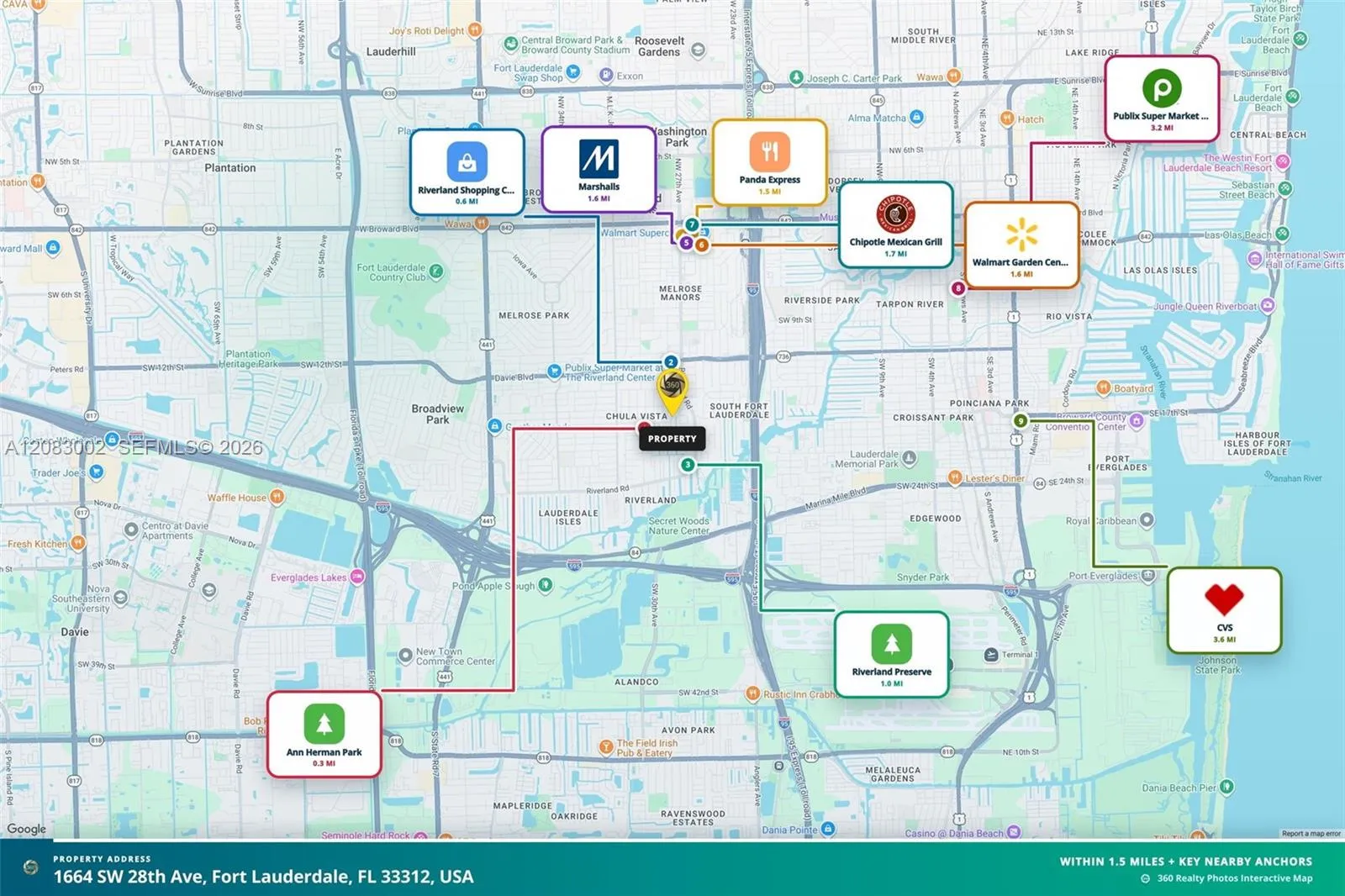This screenshot has height=896, width=1345.
Task: Click the Royal Caribbean marker
Action: (x=1147, y=520)
